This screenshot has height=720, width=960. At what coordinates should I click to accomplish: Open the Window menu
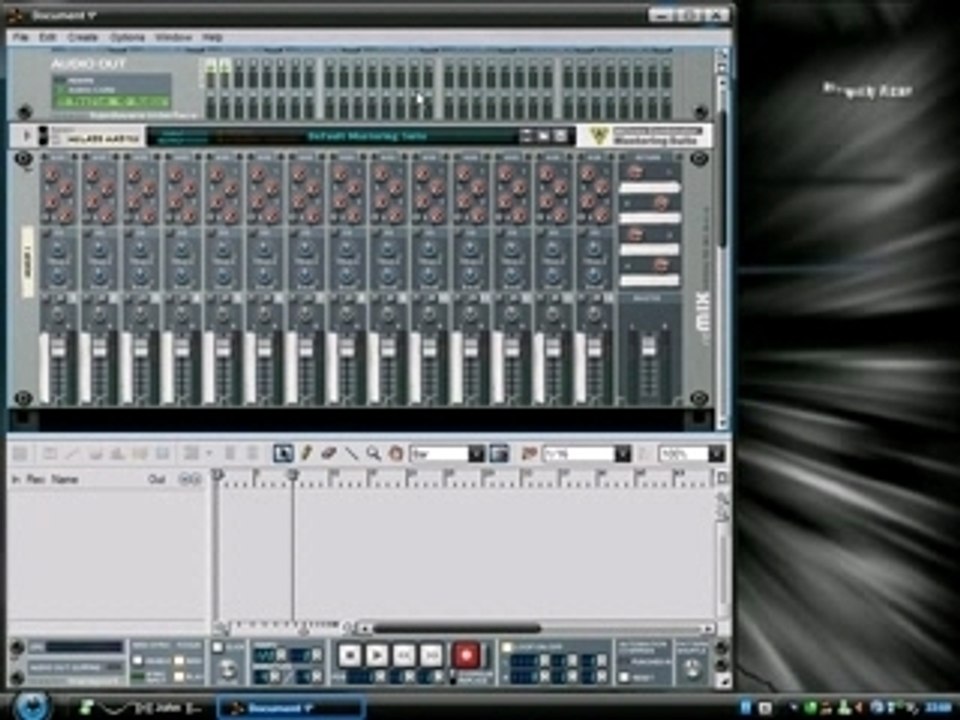pos(173,37)
